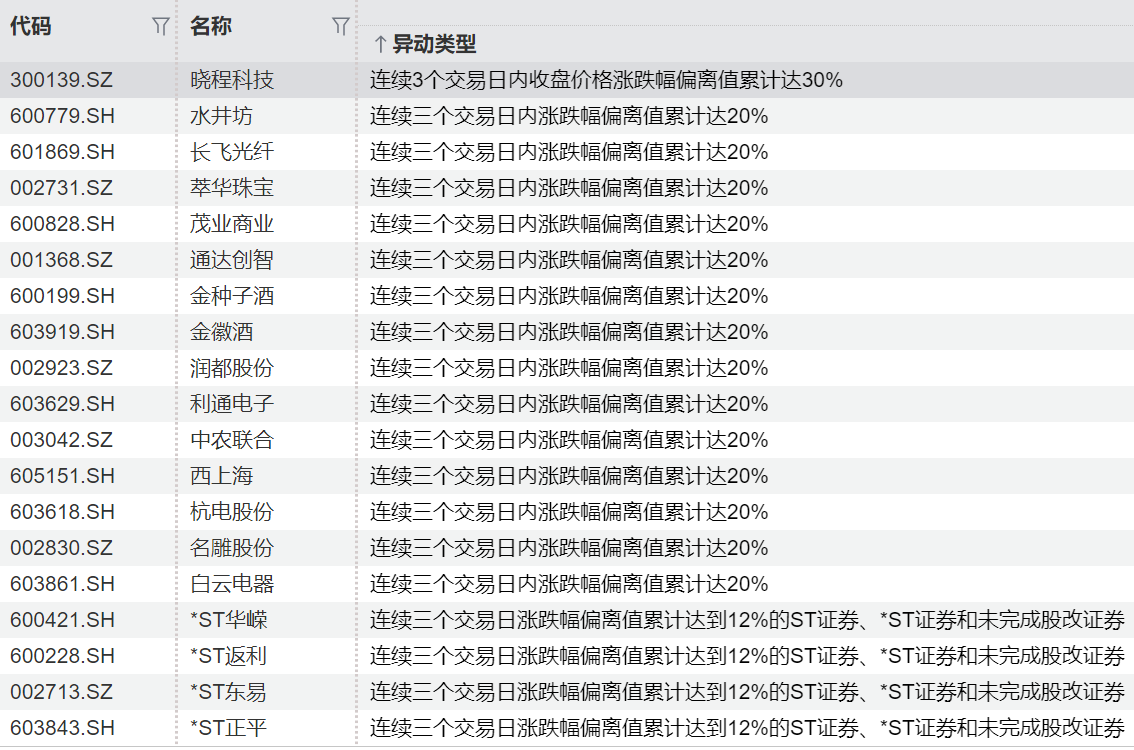Viewport: 1134px width, 750px height.
Task: Open filter icon in 代码 column header
Action: tap(160, 27)
